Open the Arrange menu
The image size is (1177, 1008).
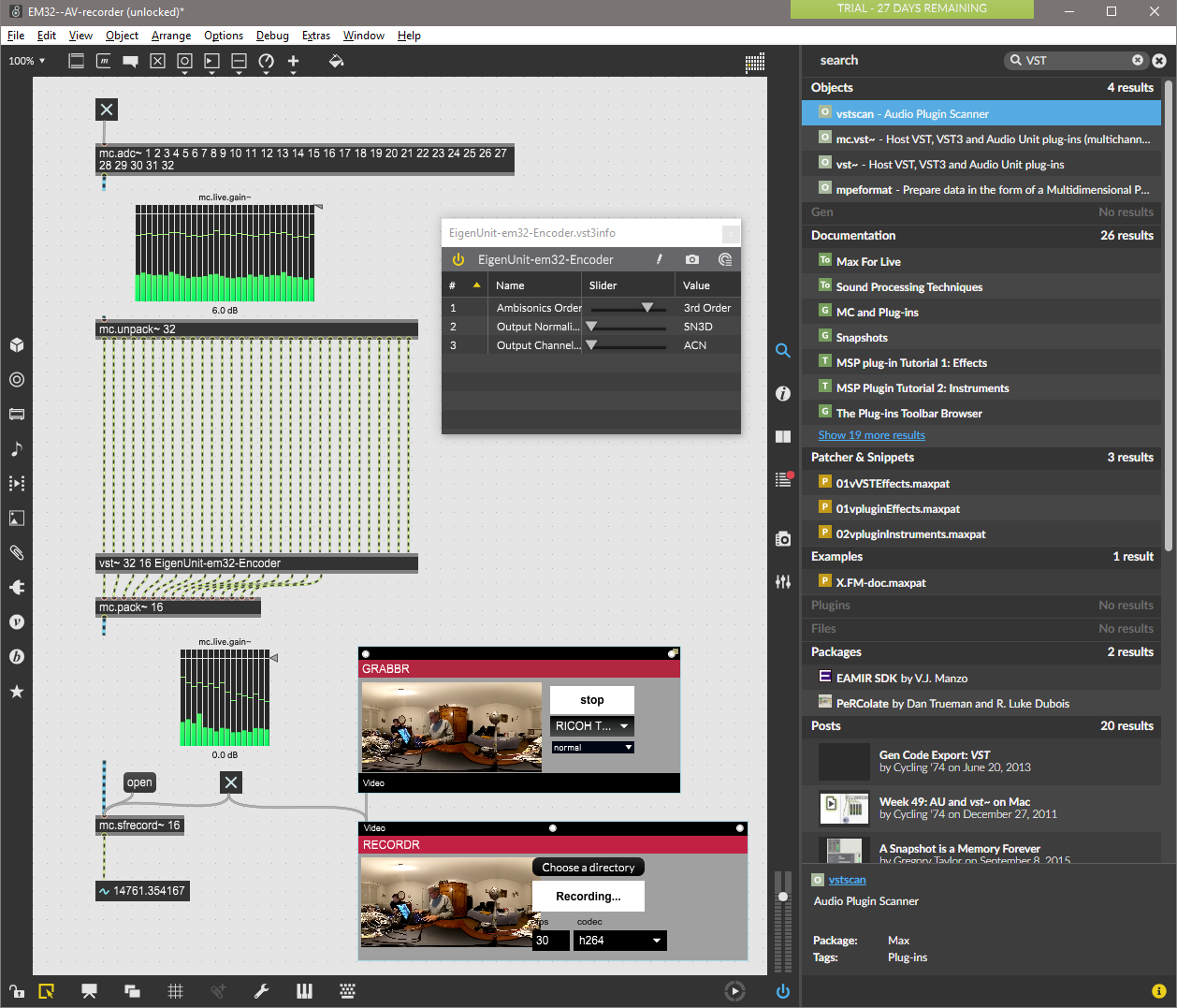[x=171, y=36]
